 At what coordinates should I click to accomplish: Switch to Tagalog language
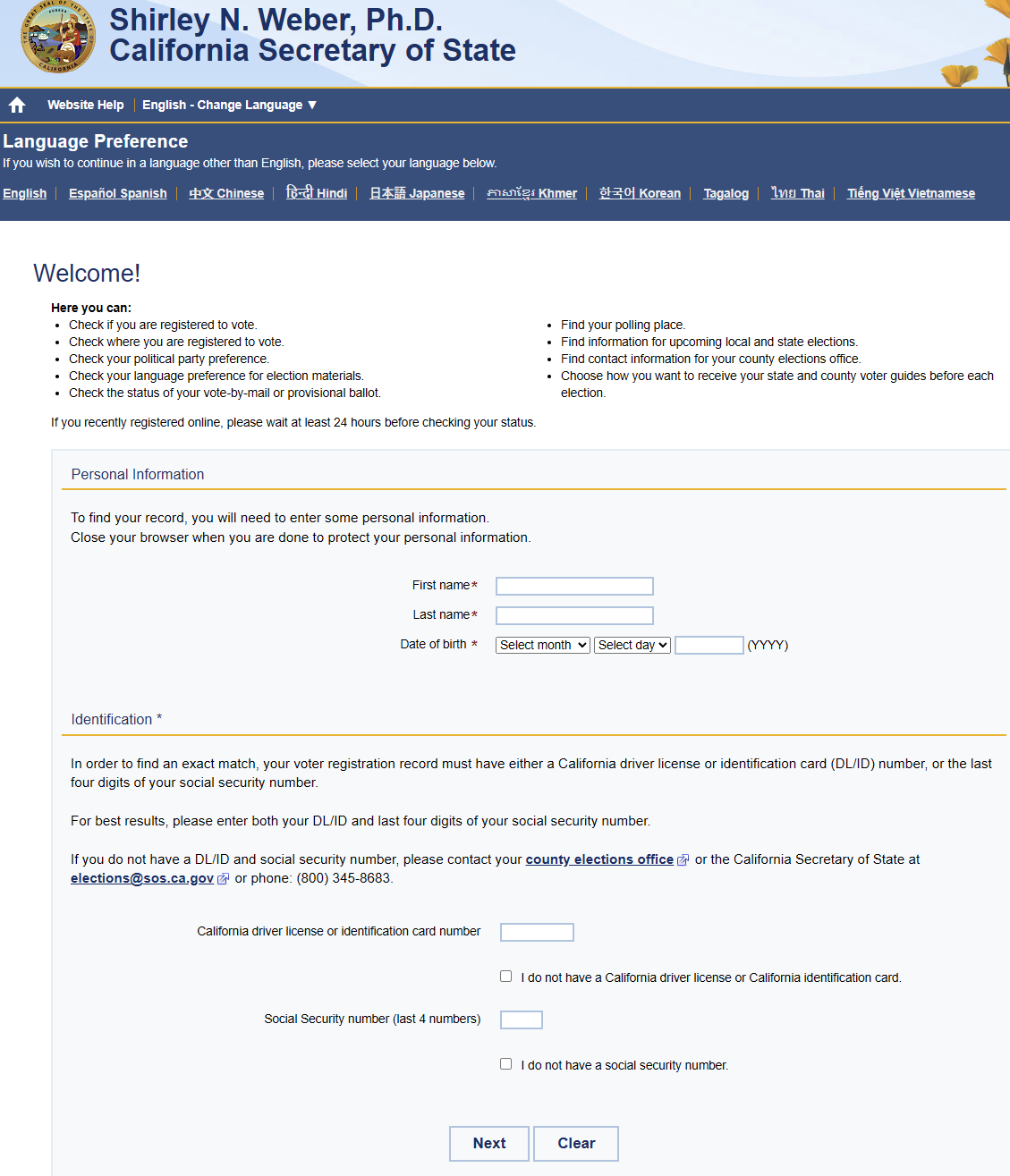[726, 193]
